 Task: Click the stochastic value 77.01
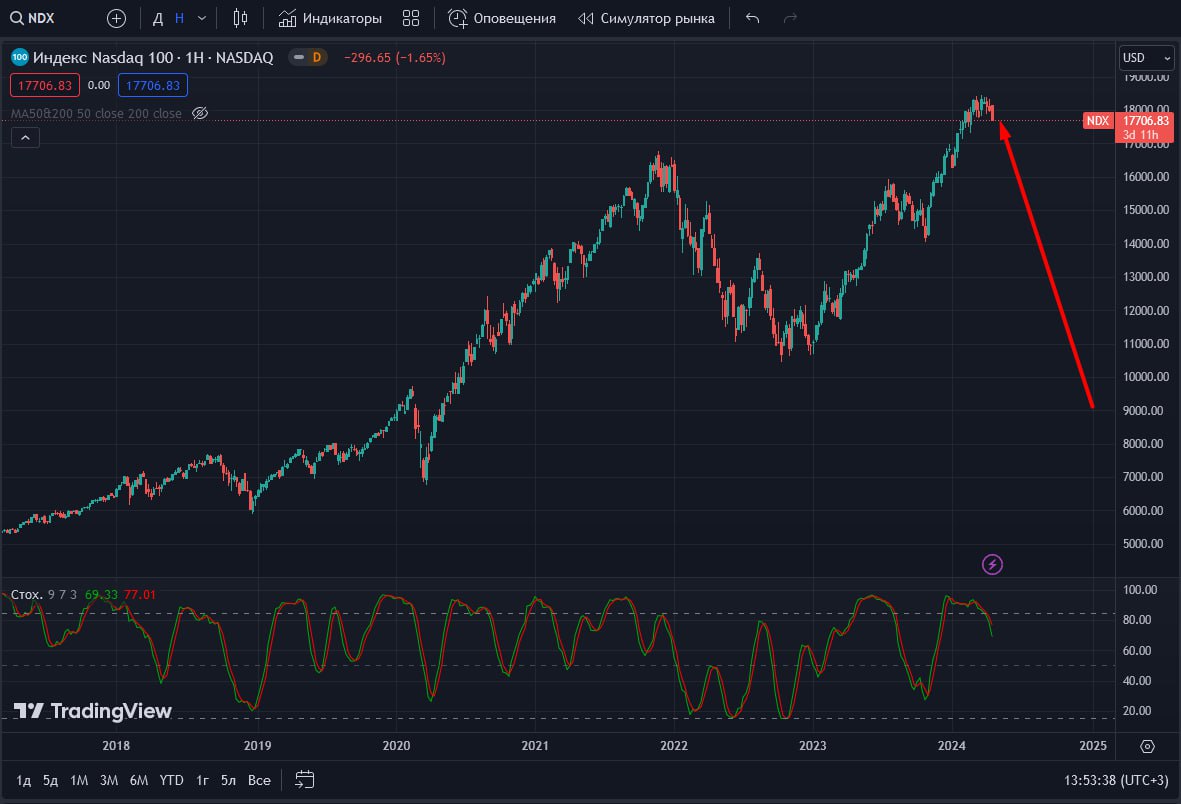140,595
